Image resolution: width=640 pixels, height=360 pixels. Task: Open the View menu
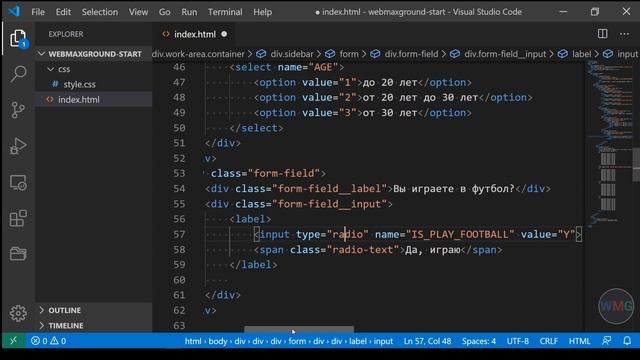click(138, 12)
